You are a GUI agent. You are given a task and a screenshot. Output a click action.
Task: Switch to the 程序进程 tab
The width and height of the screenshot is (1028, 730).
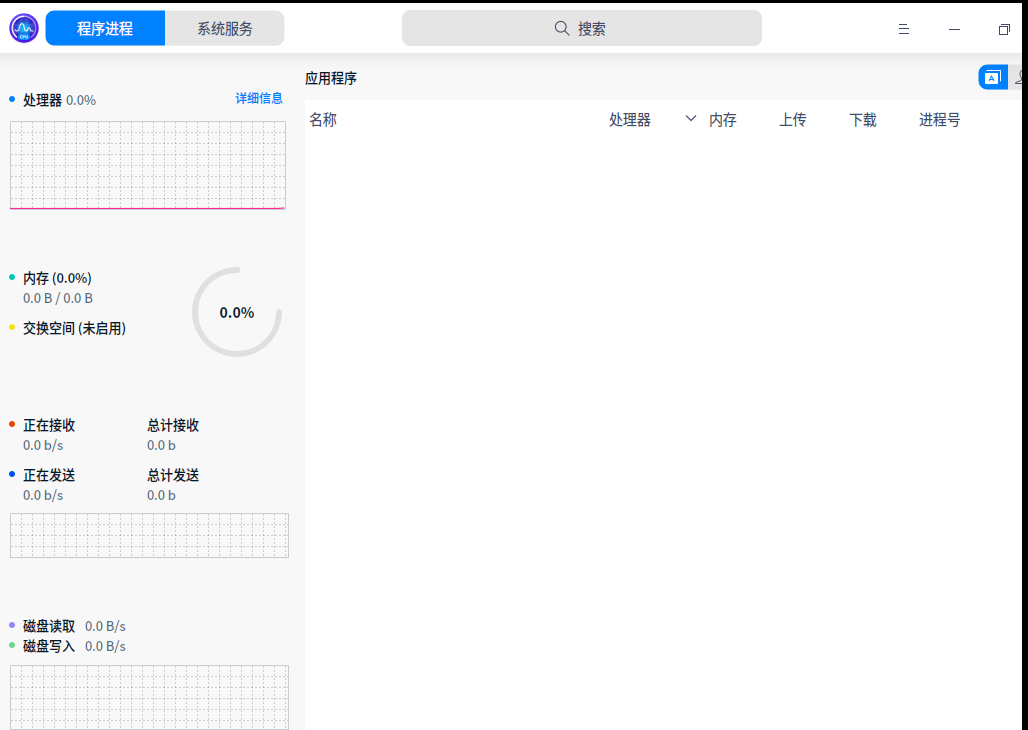105,29
